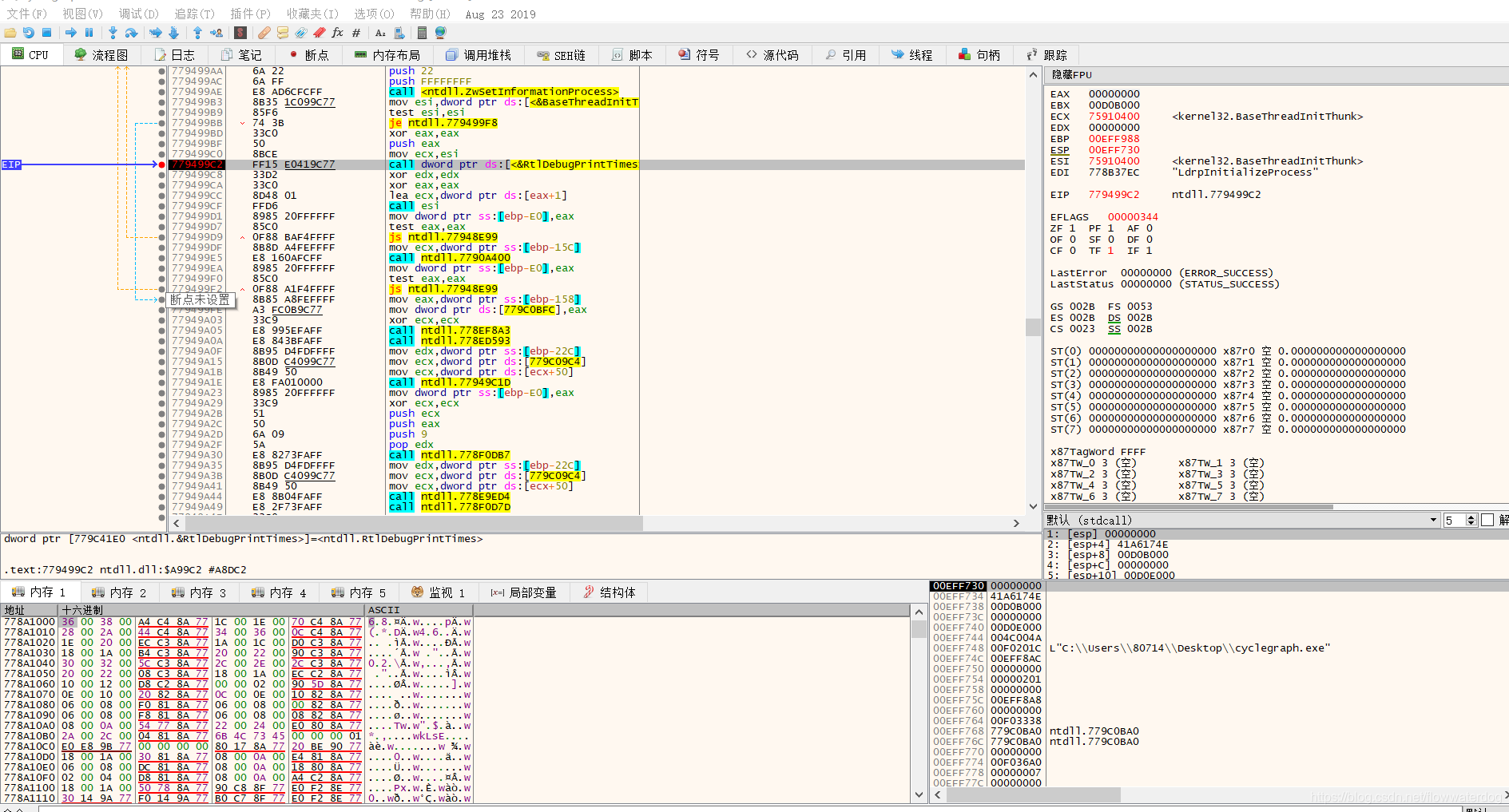Open the Comments icon in toolbar
The width and height of the screenshot is (1509, 812).
(x=283, y=33)
